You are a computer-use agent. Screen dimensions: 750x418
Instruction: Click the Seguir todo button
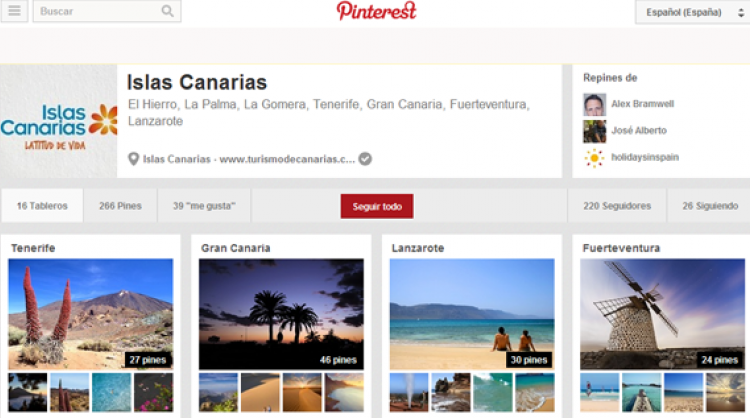[377, 206]
